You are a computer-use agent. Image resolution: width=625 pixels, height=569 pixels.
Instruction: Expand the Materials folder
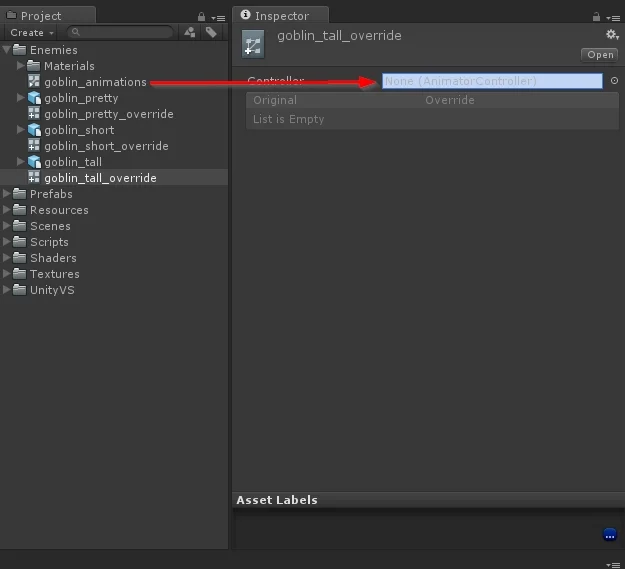[x=21, y=65]
